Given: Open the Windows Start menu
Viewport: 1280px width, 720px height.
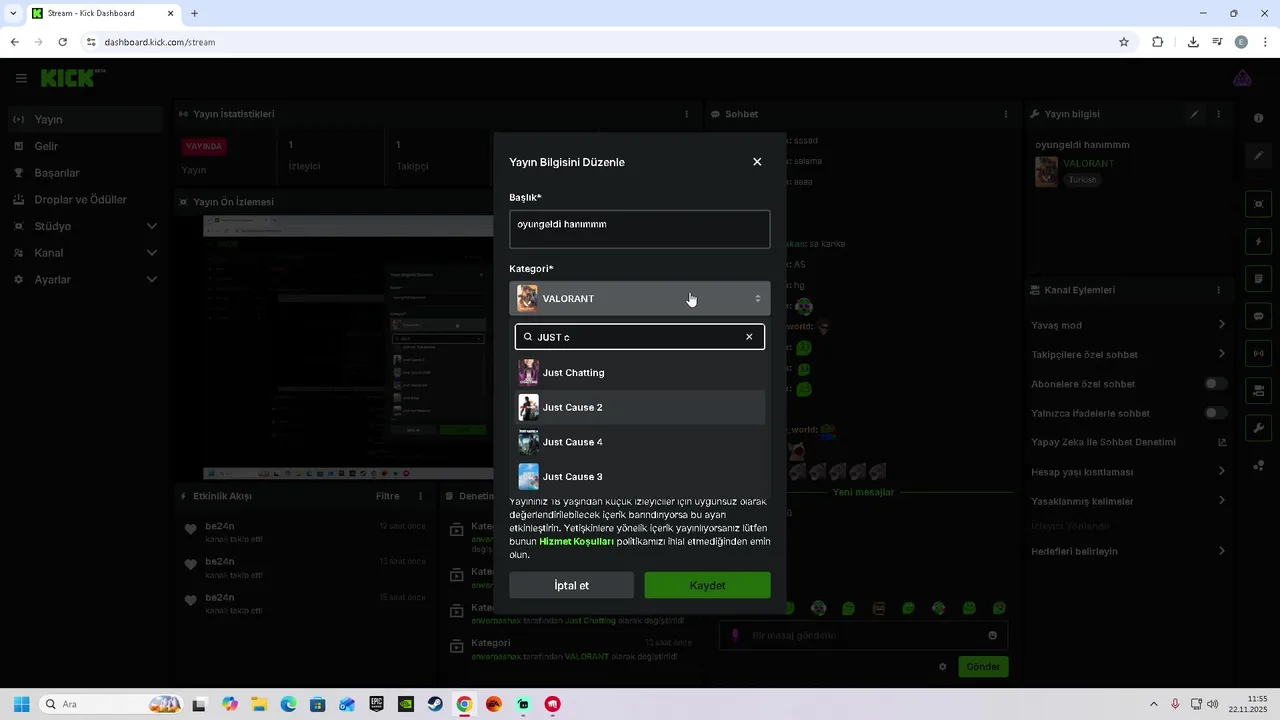Looking at the screenshot, I should [21, 704].
